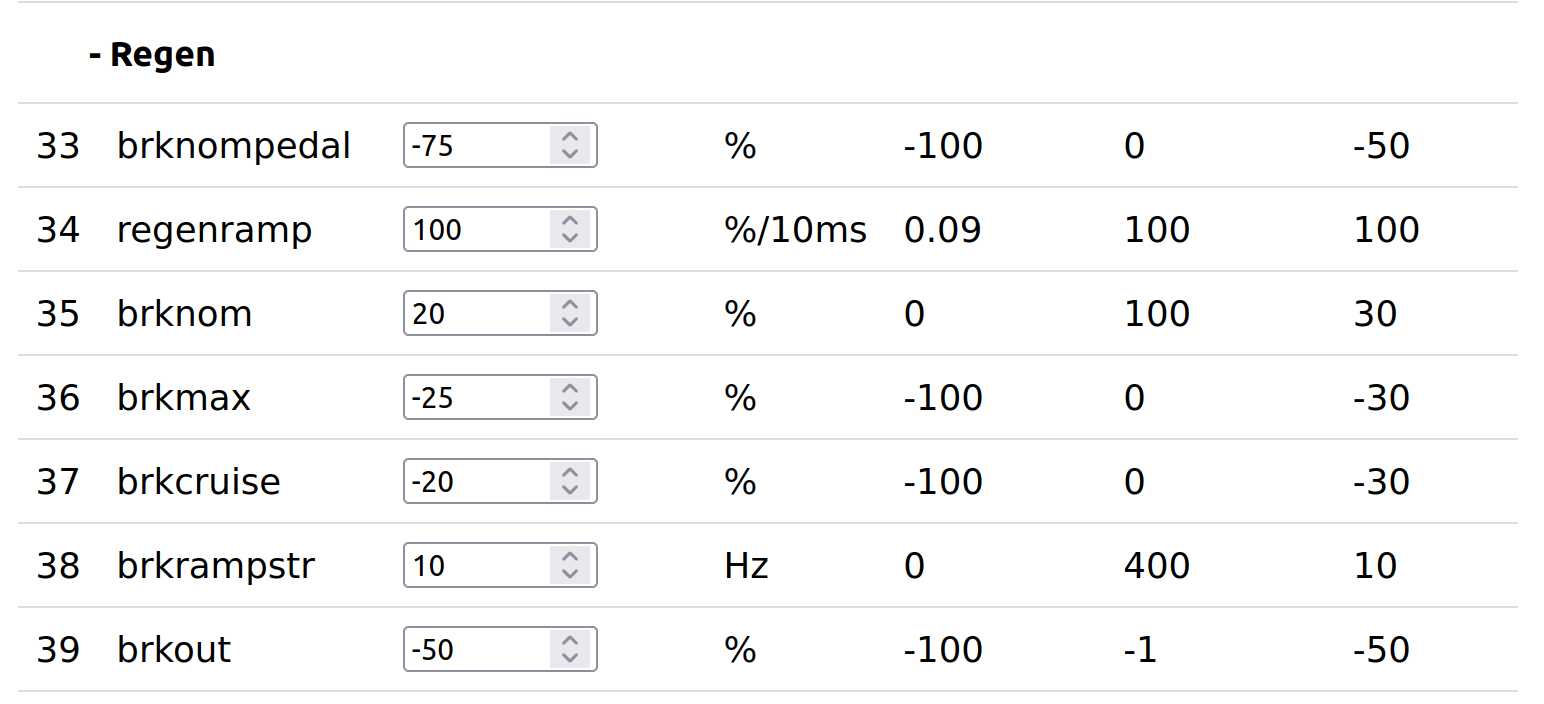Image resolution: width=1544 pixels, height=704 pixels.
Task: Click the brknom value input field
Action: [x=476, y=314]
